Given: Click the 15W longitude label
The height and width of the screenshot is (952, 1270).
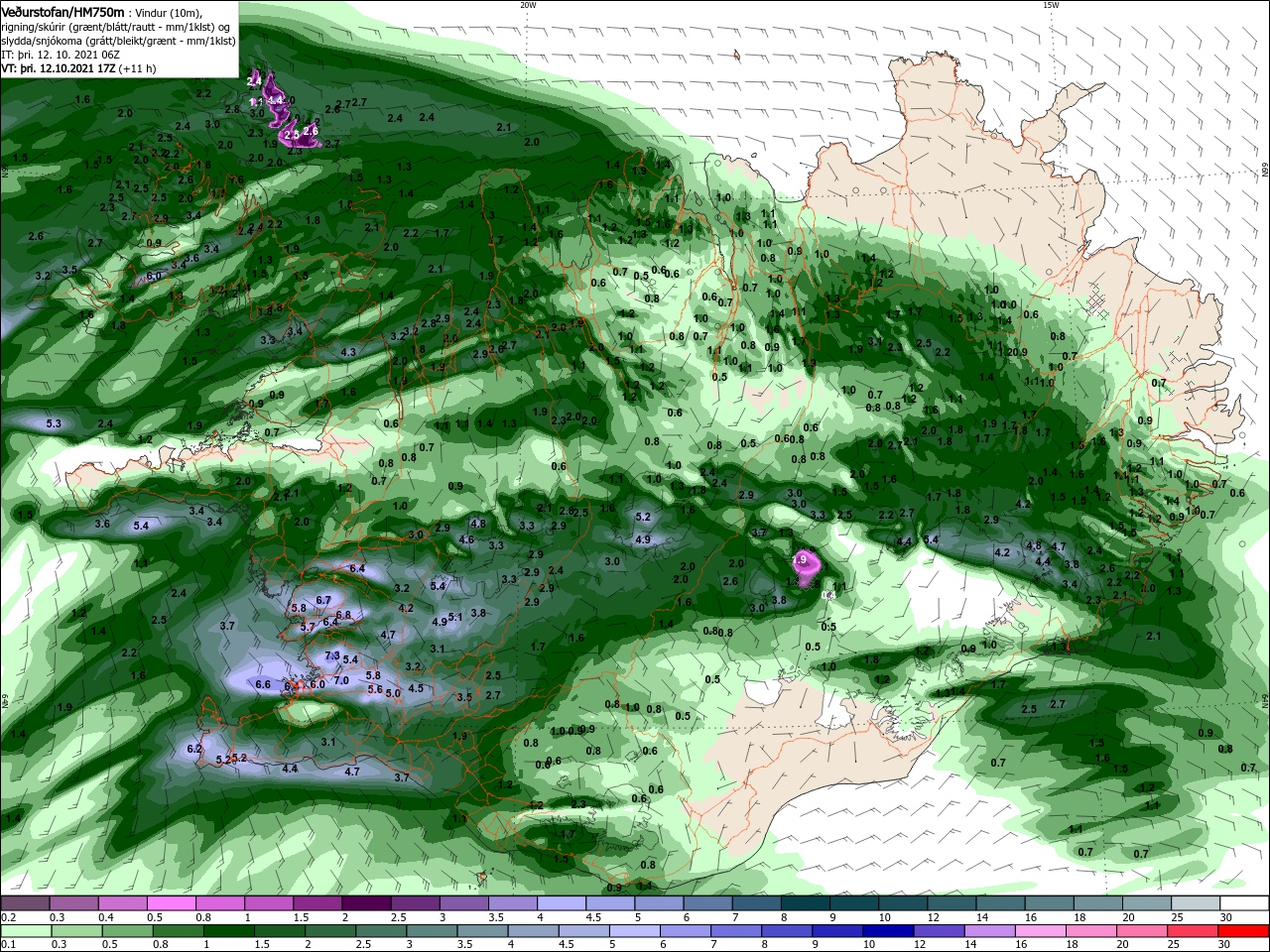Looking at the screenshot, I should point(1051,5).
